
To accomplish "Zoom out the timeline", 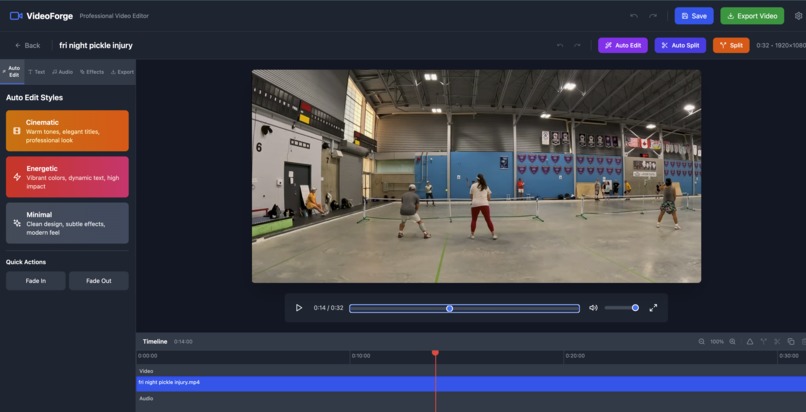I will (702, 342).
